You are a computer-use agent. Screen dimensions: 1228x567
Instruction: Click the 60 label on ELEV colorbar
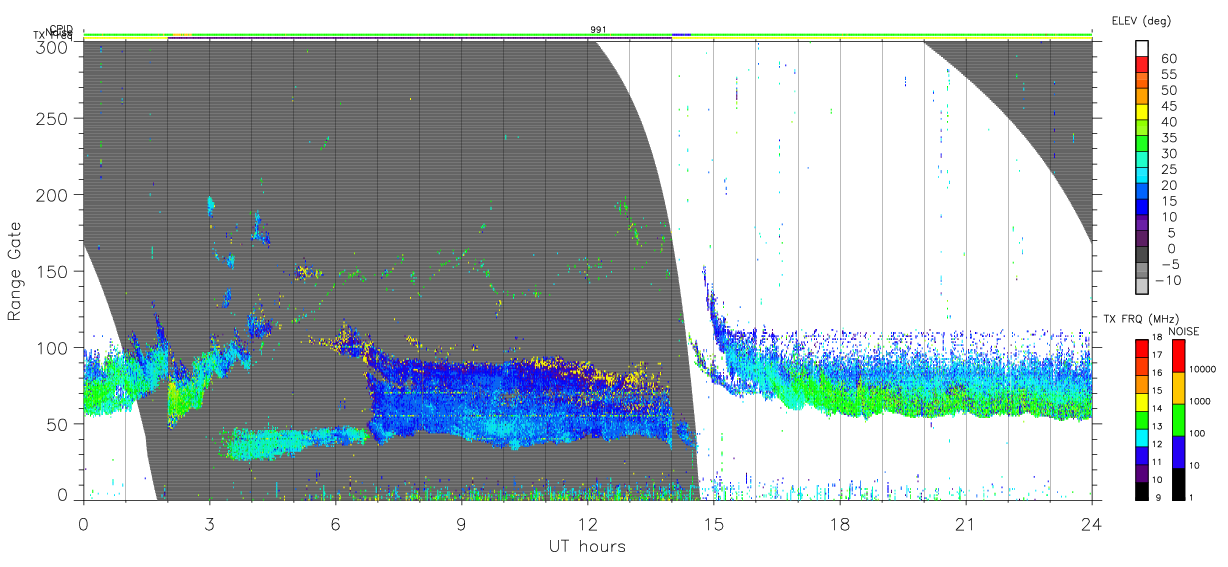coord(1168,59)
